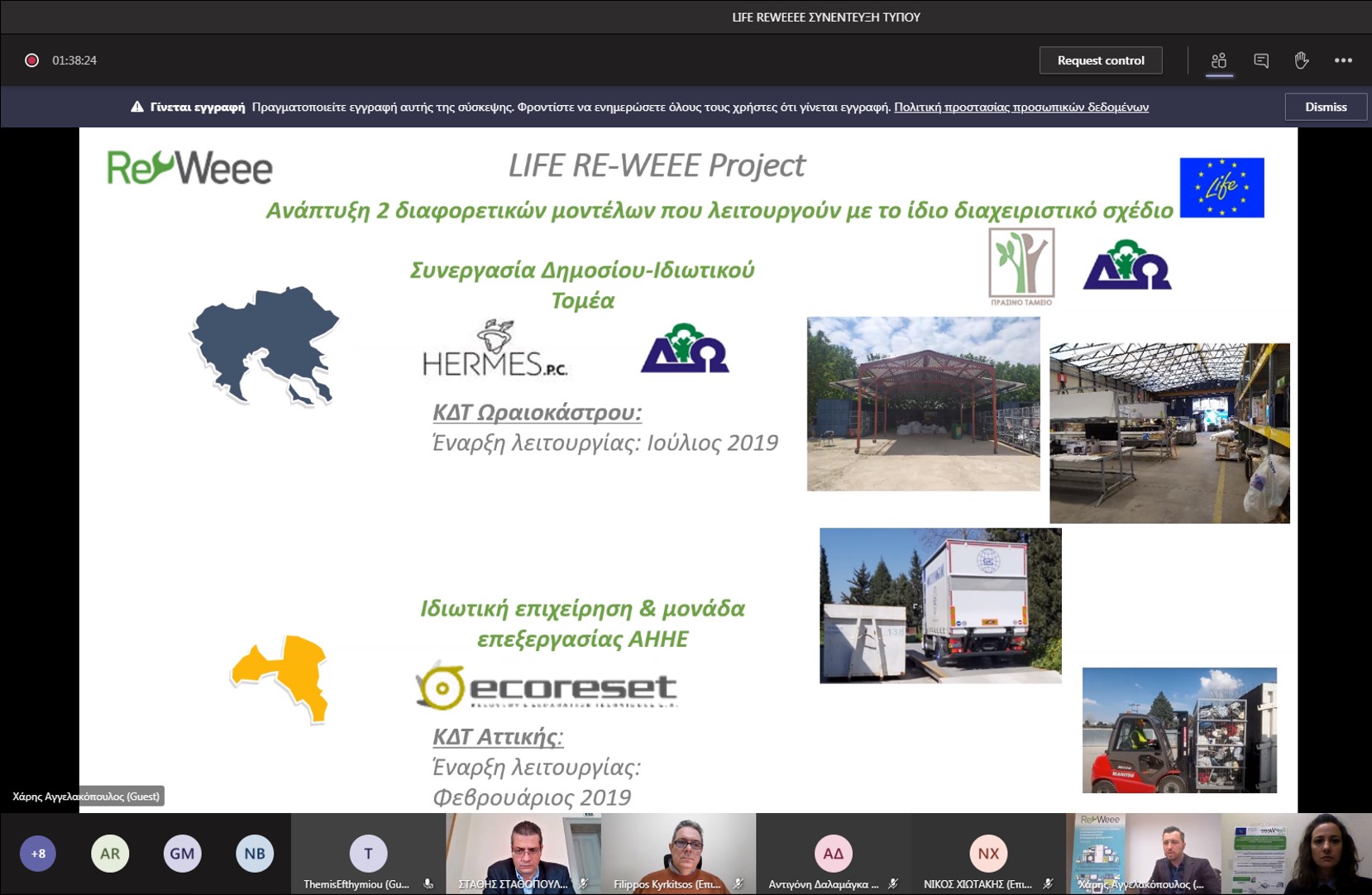The image size is (1372, 895).
Task: Click the ΠΡΑΣΙΝΟ ΤΑΜΕΙΟ logo
Action: [1021, 267]
